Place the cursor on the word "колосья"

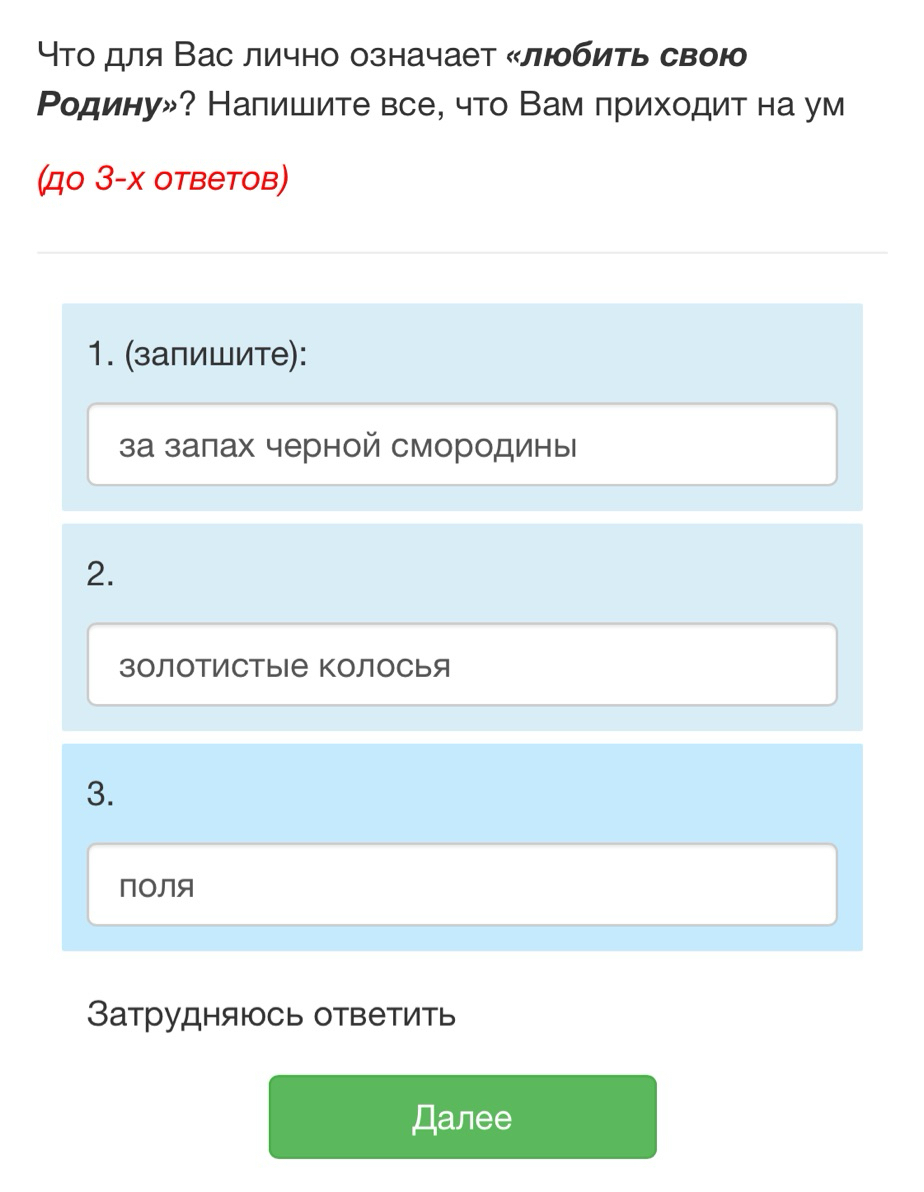[384, 666]
